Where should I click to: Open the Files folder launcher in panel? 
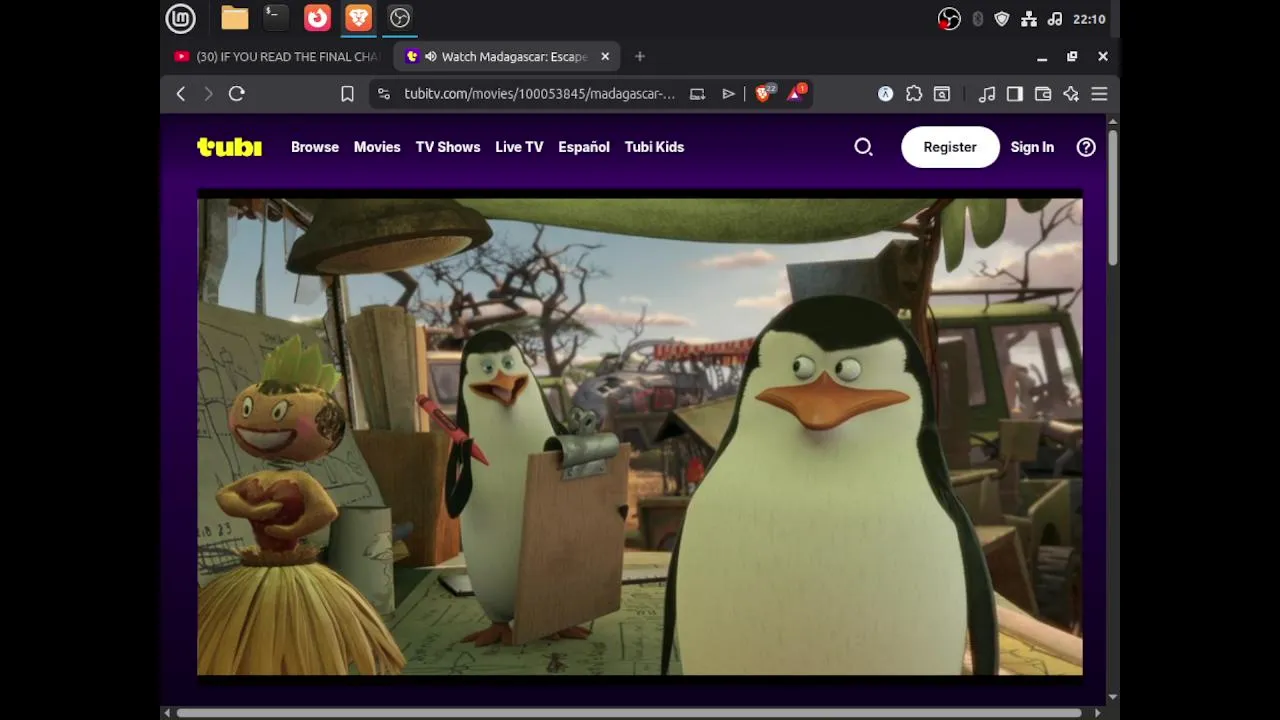pos(235,18)
